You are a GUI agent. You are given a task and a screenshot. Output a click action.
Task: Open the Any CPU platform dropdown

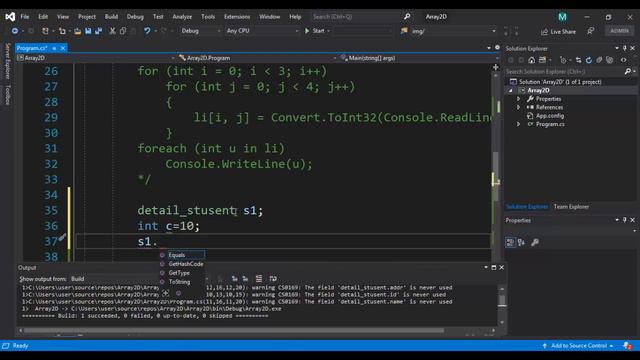262,31
